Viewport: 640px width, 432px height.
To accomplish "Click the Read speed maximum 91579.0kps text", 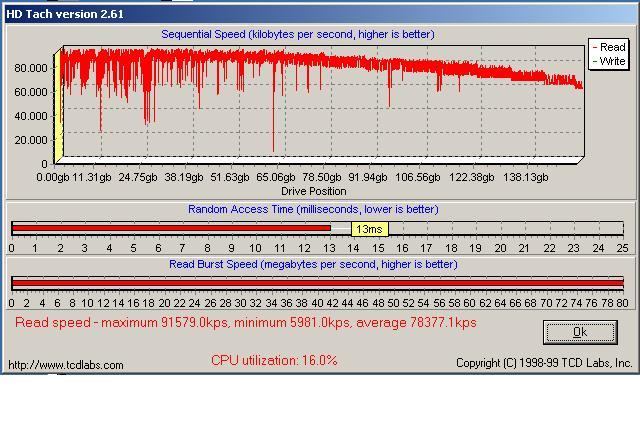I will 245,323.
